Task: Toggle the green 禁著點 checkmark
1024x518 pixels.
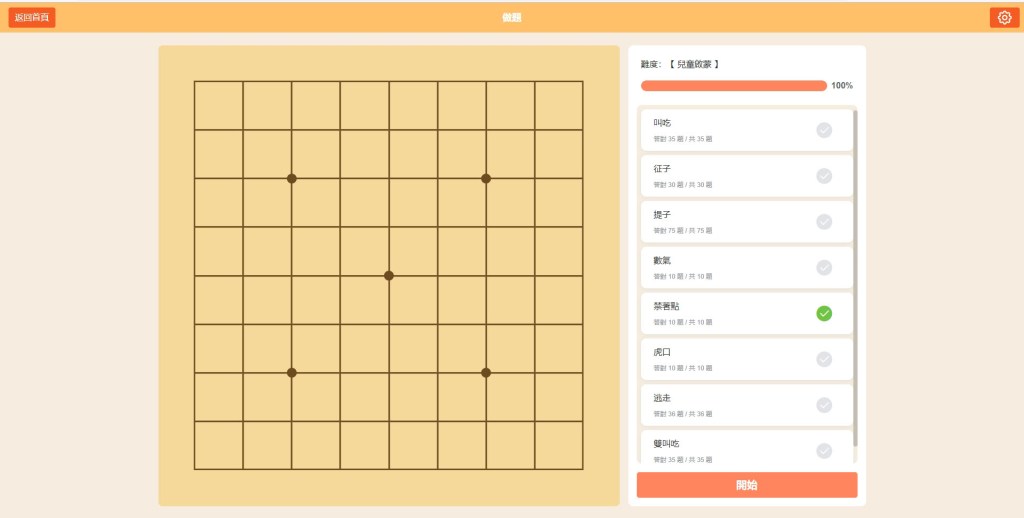Action: [x=824, y=313]
